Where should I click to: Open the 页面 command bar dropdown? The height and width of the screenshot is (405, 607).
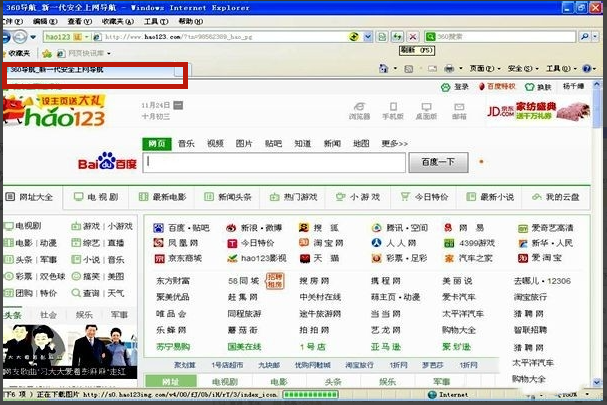[x=485, y=69]
